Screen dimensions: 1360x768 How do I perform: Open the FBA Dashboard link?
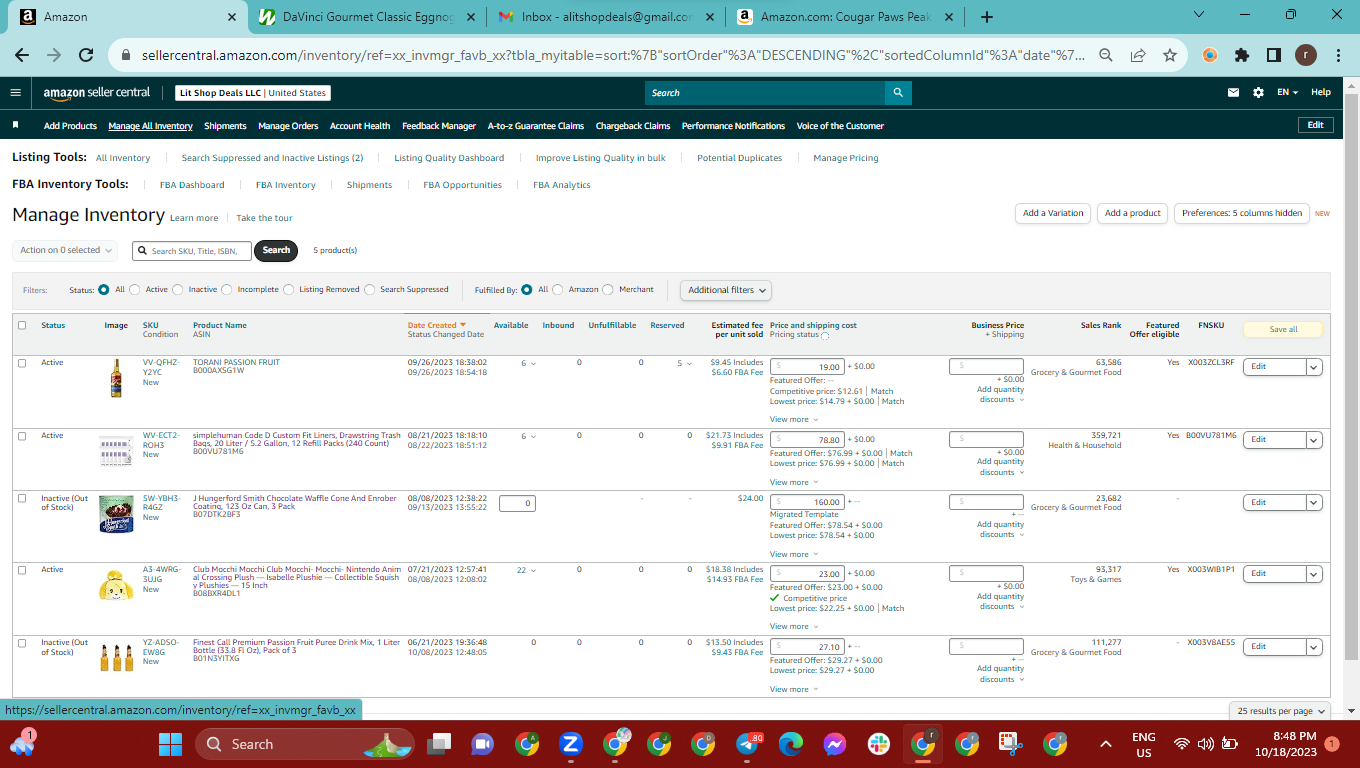192,185
